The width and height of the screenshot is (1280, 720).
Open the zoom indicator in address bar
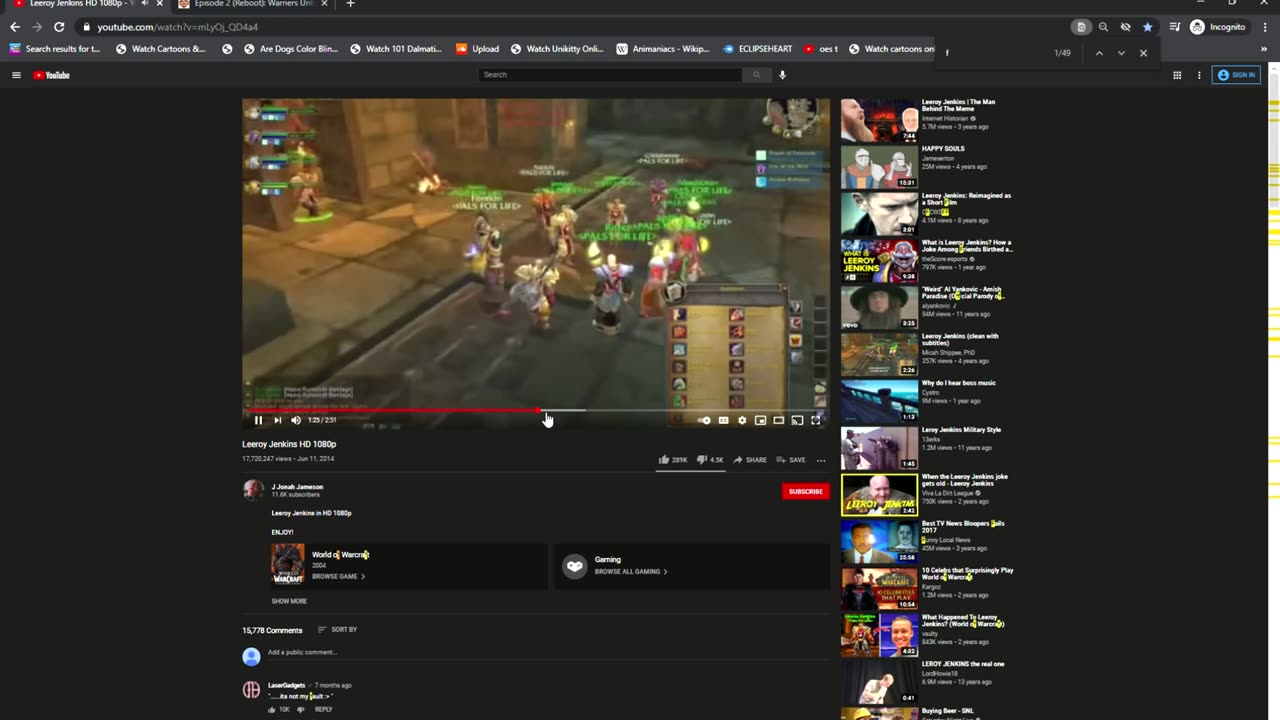tap(1103, 27)
